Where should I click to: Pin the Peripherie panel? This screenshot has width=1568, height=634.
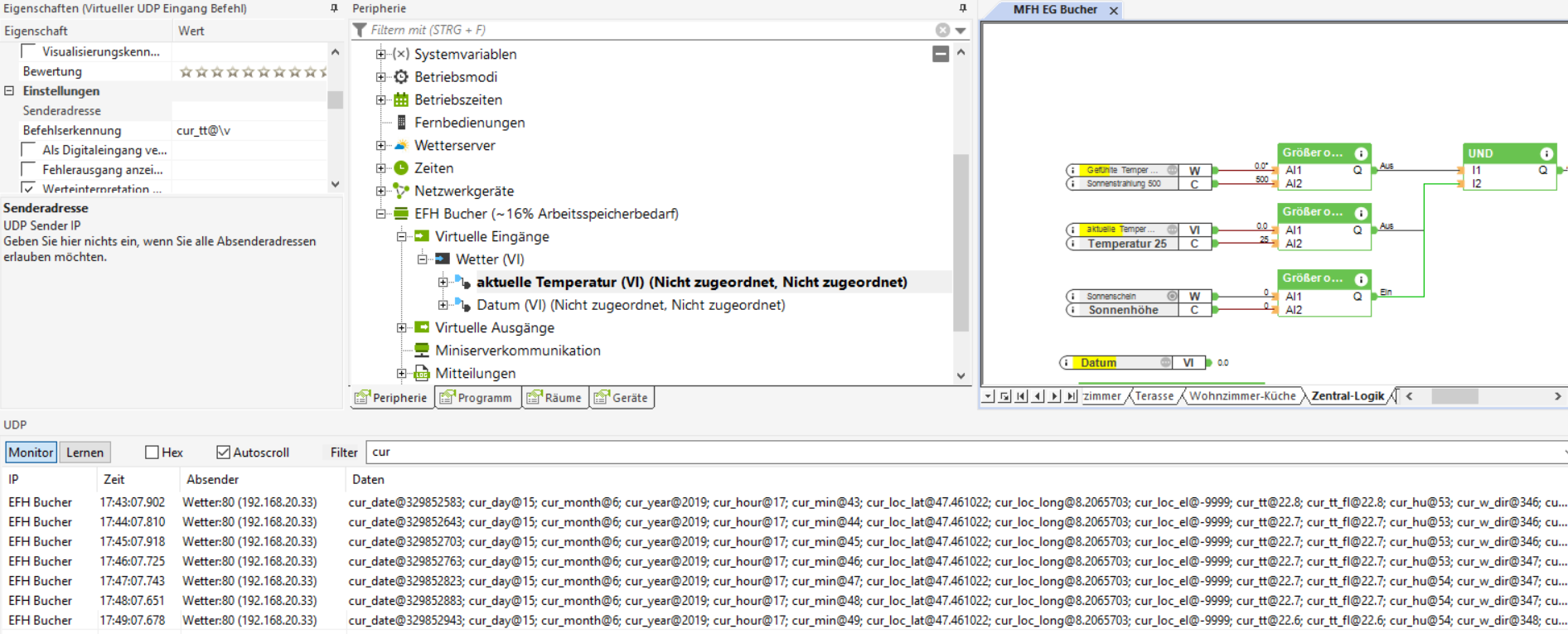click(962, 8)
